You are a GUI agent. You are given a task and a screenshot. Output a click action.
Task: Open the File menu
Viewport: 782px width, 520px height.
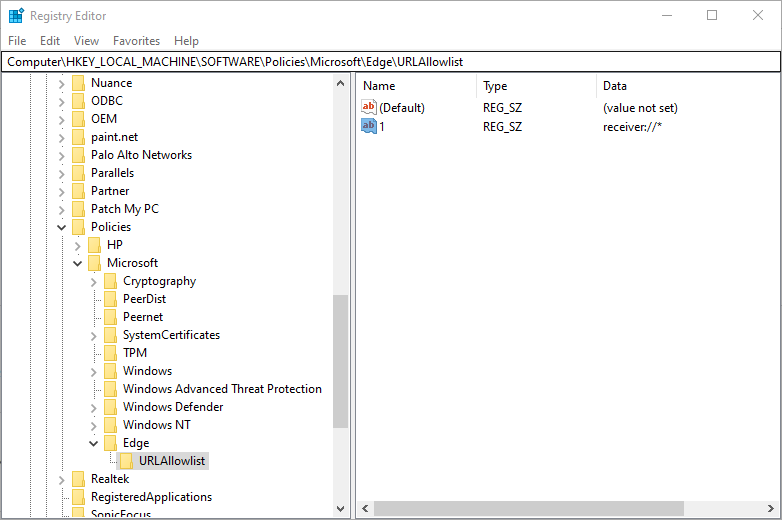coord(17,41)
